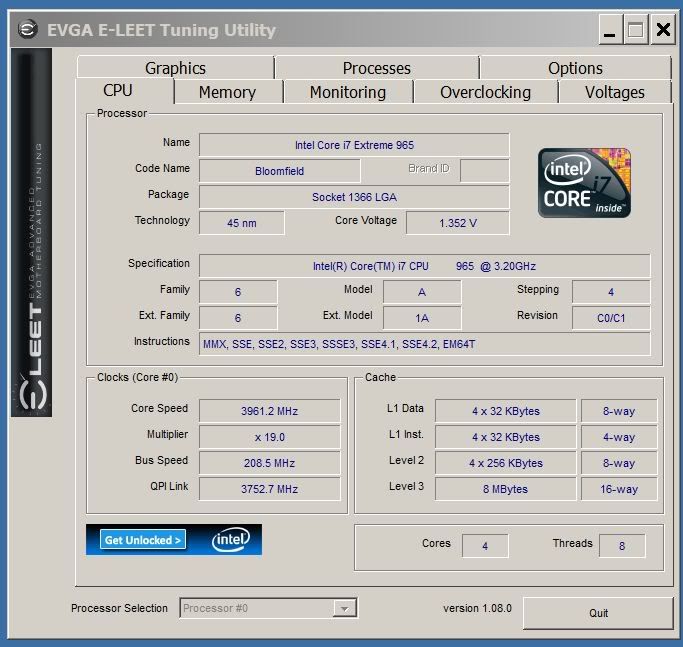
Task: Click the Family value 6
Action: [x=238, y=292]
